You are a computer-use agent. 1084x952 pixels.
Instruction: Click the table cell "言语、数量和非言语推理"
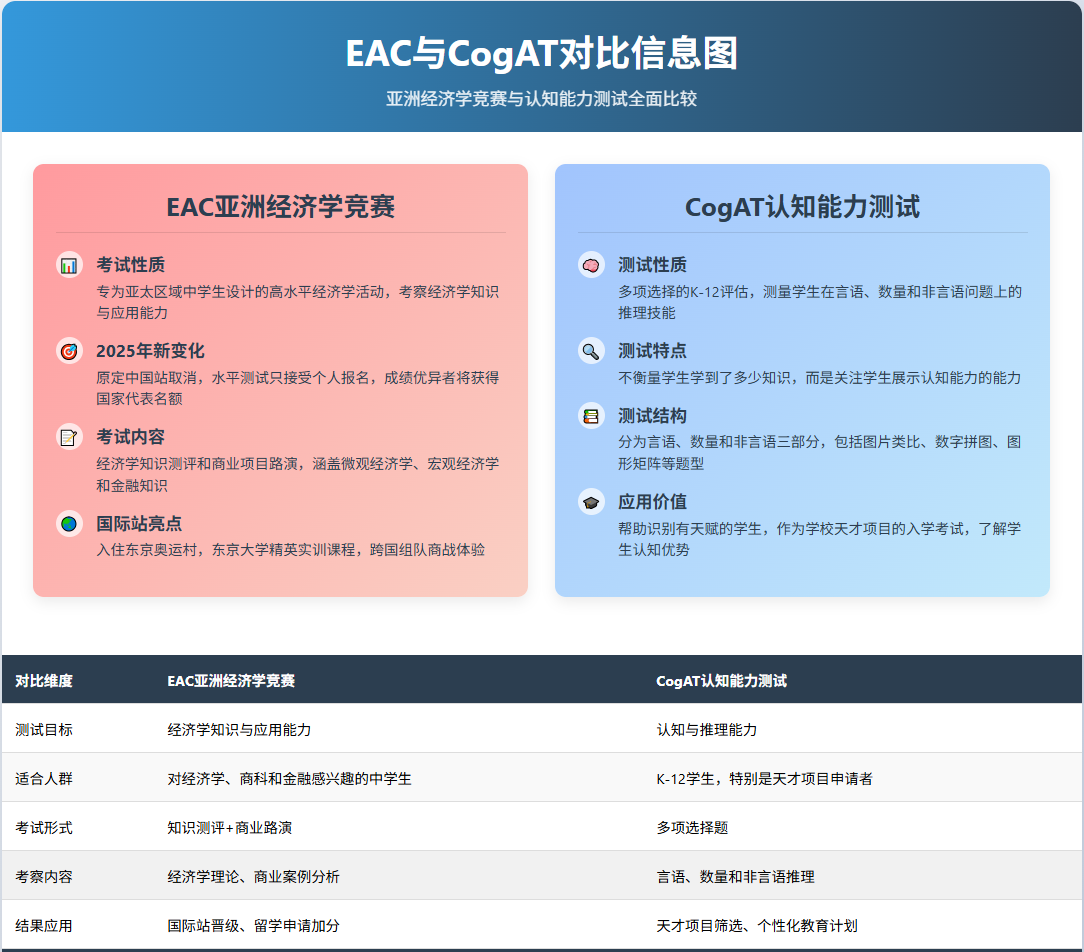tap(736, 877)
